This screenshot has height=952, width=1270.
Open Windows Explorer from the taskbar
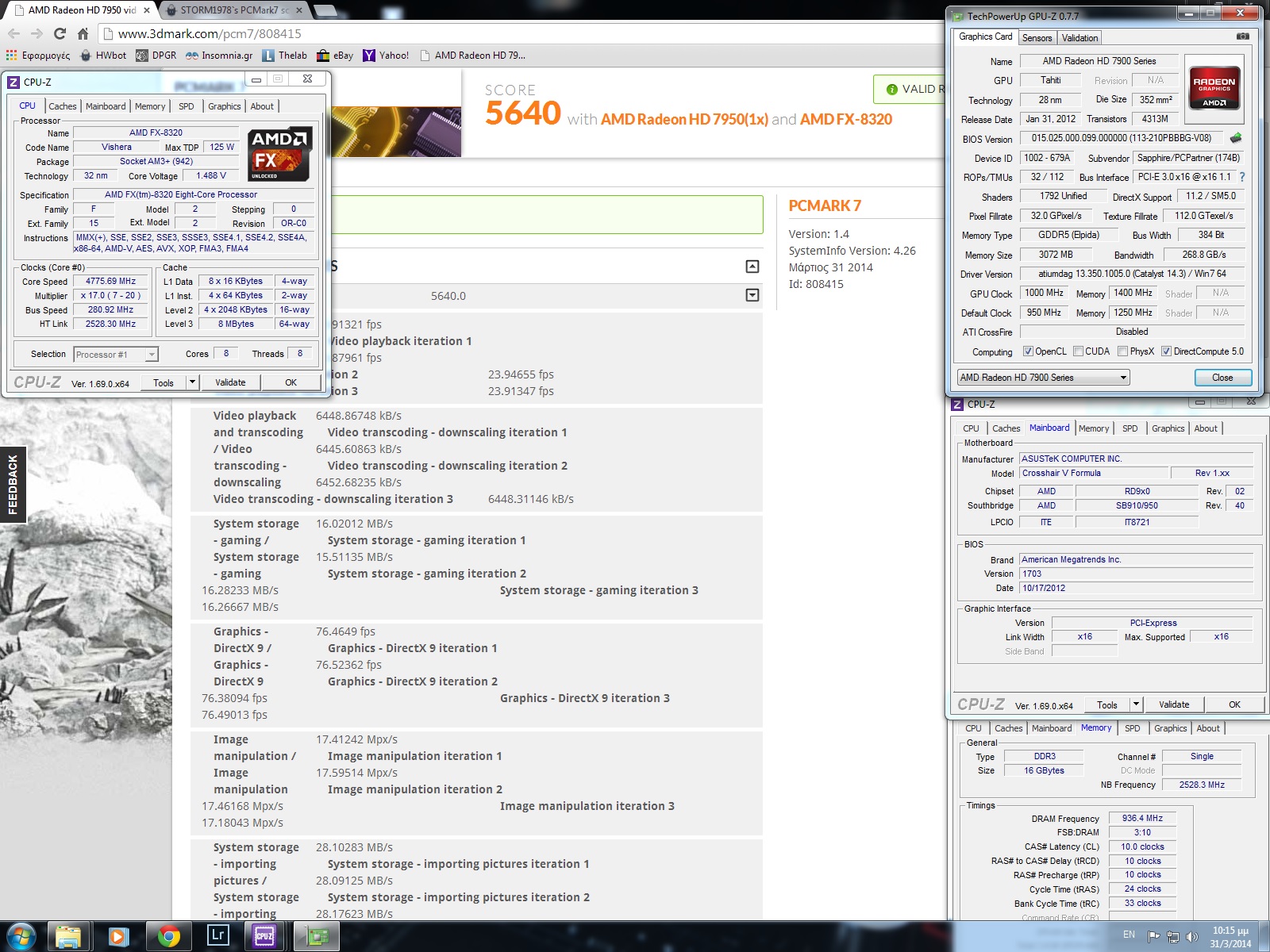(x=68, y=936)
